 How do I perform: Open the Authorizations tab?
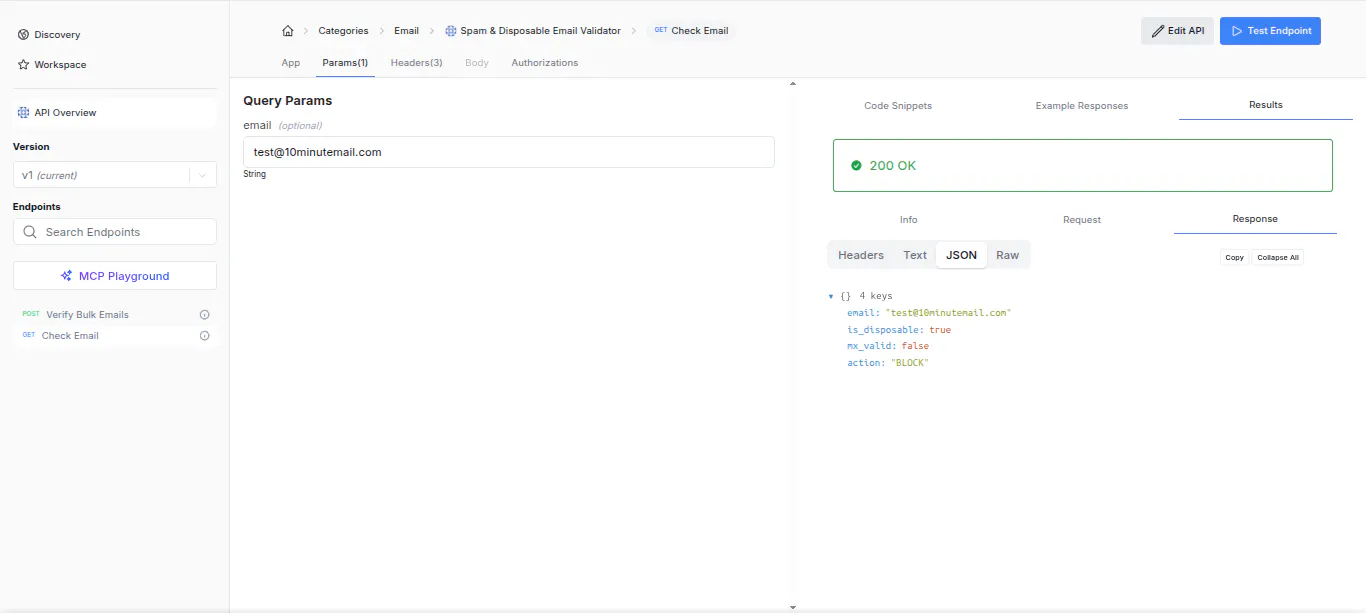point(545,63)
